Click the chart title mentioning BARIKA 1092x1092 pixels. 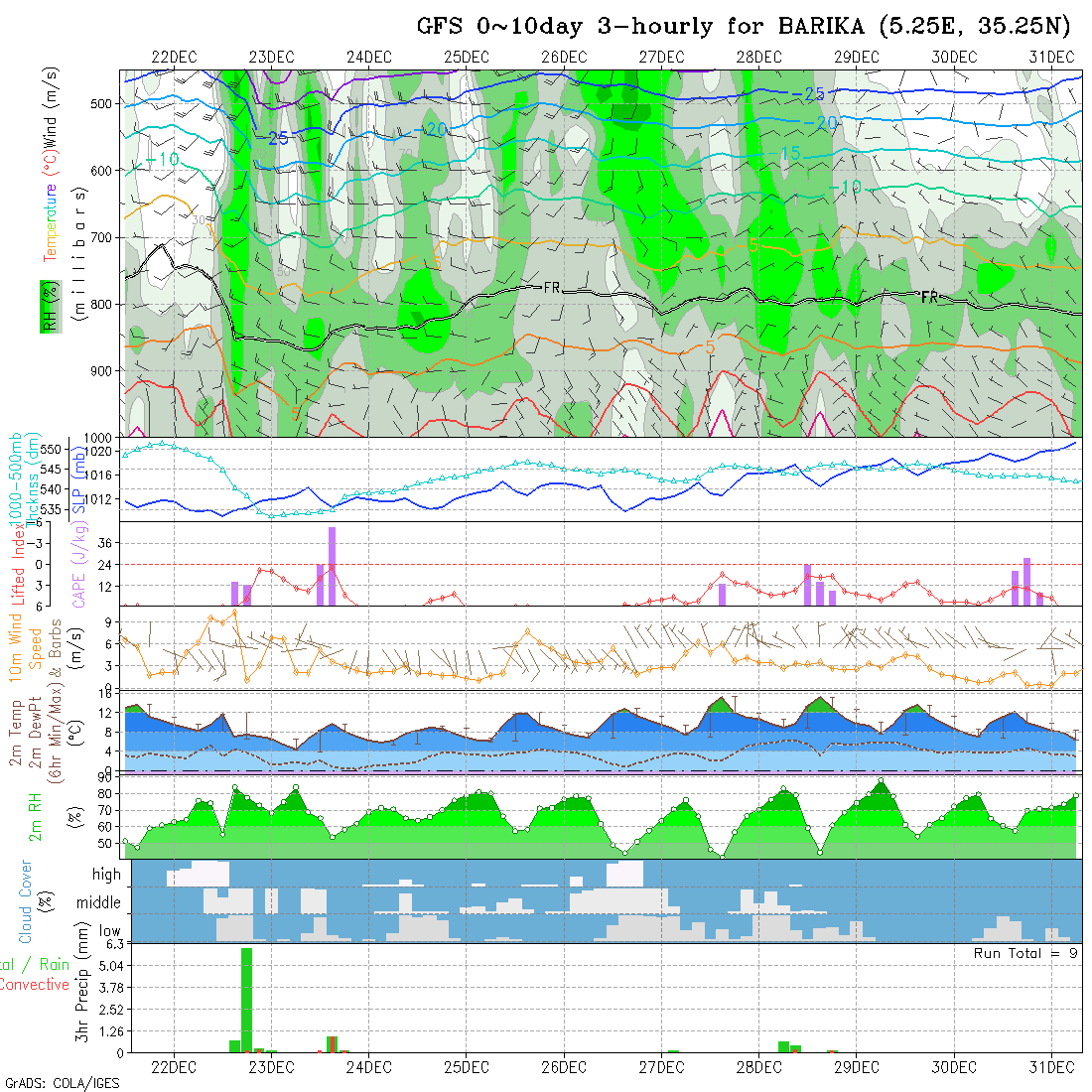click(x=744, y=26)
